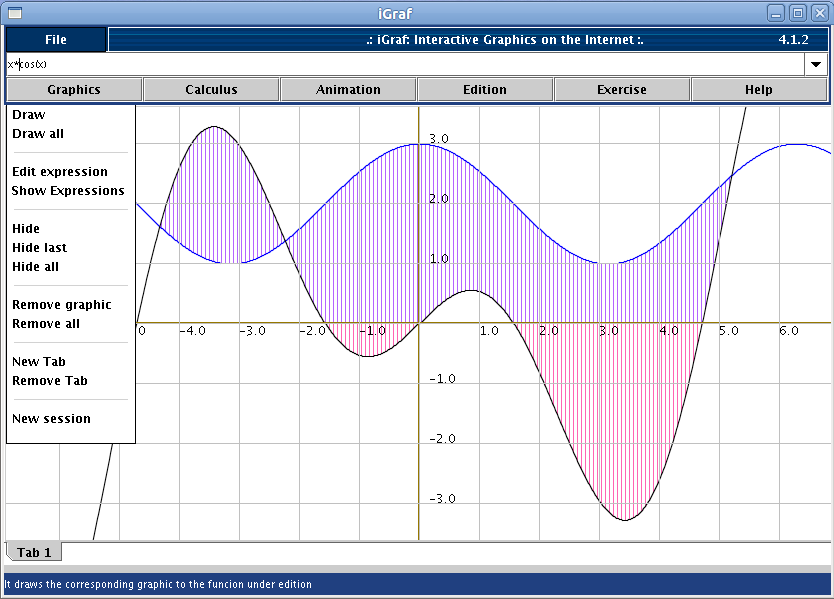Switch to Tab 1
Image resolution: width=834 pixels, height=599 pixels.
(x=34, y=552)
